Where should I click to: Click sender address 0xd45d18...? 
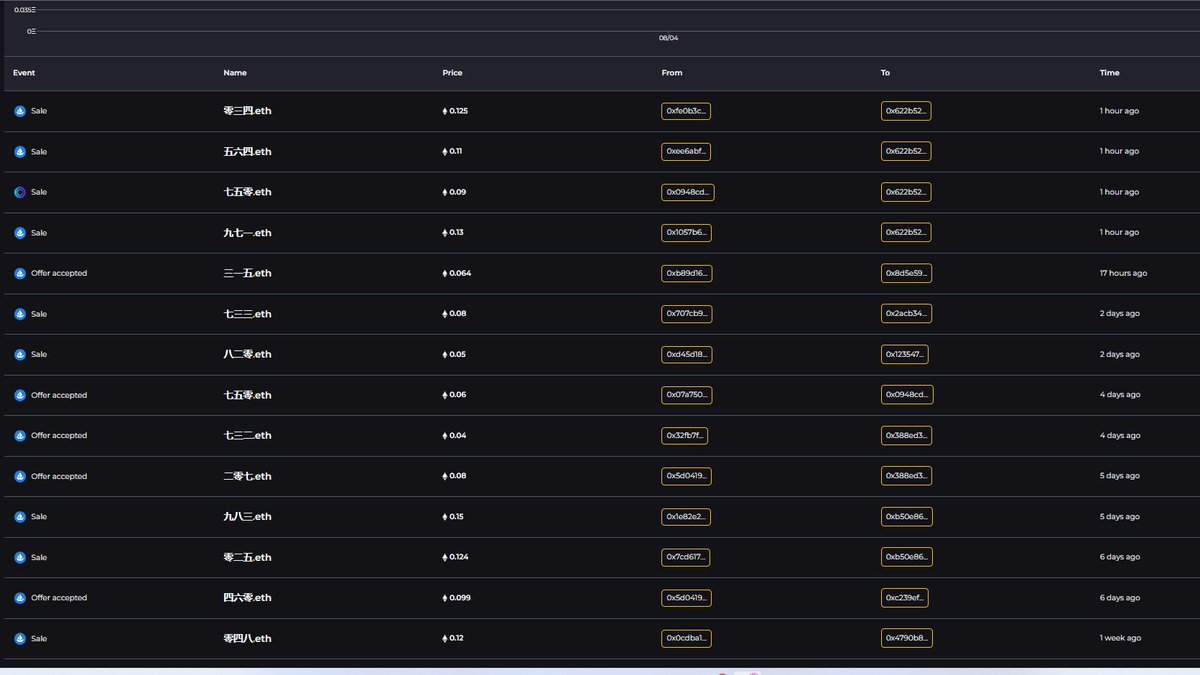coord(687,354)
